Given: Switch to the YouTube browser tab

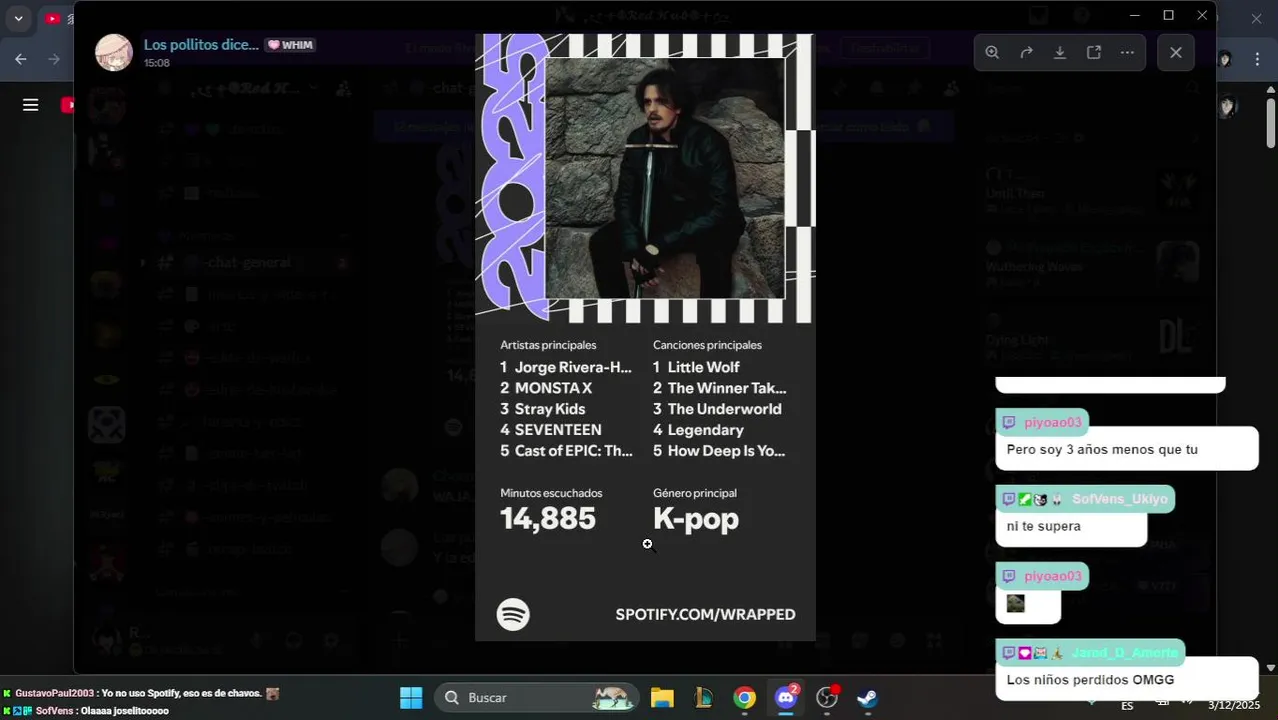Looking at the screenshot, I should pyautogui.click(x=53, y=18).
